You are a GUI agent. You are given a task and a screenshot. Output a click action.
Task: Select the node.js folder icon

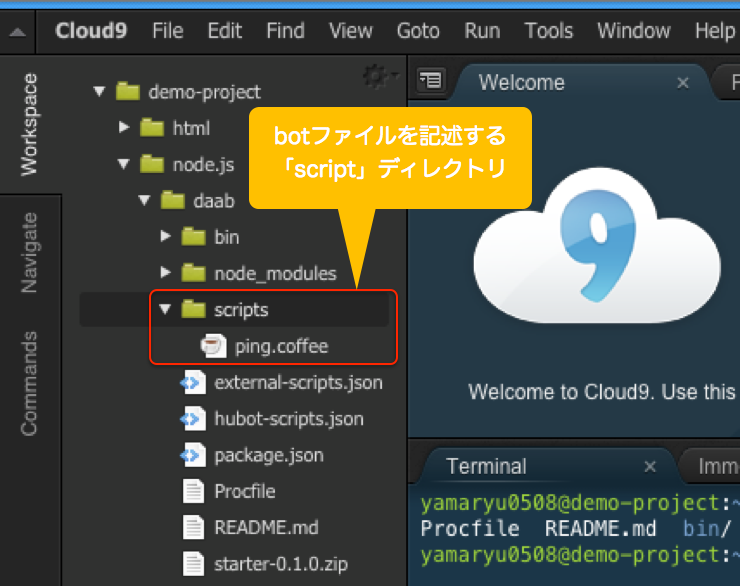[152, 164]
